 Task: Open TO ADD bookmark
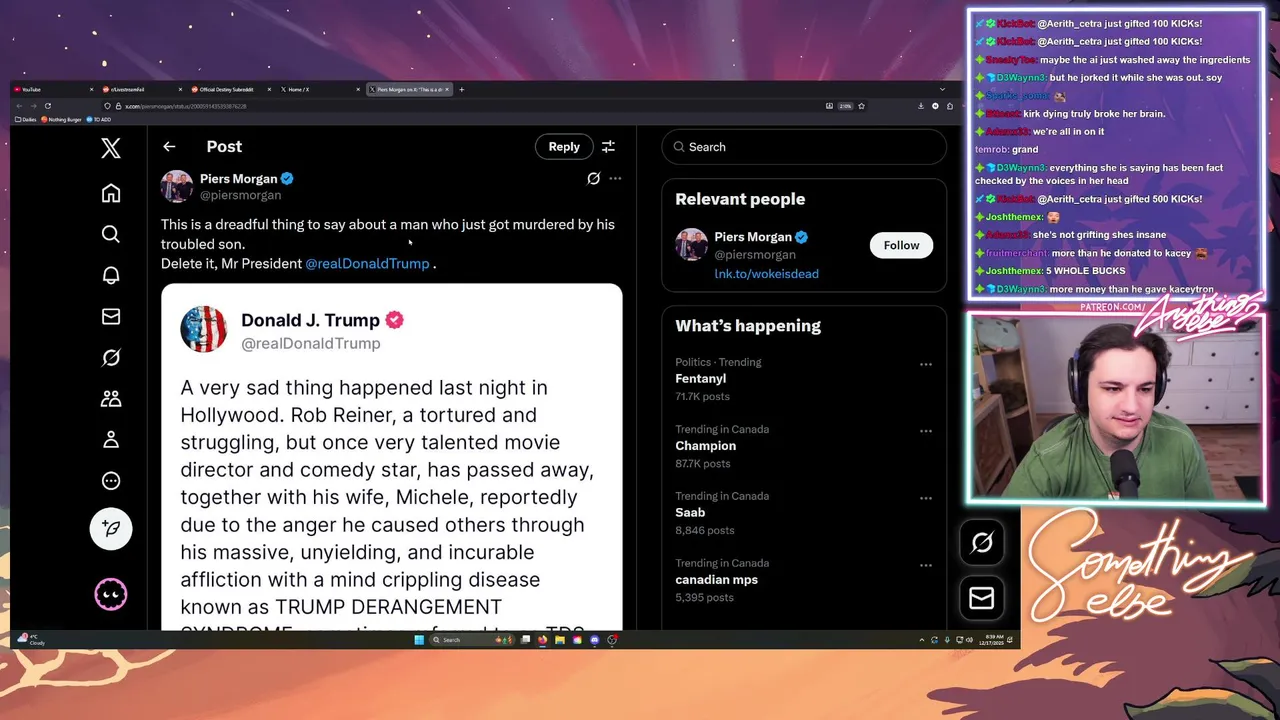[x=98, y=119]
